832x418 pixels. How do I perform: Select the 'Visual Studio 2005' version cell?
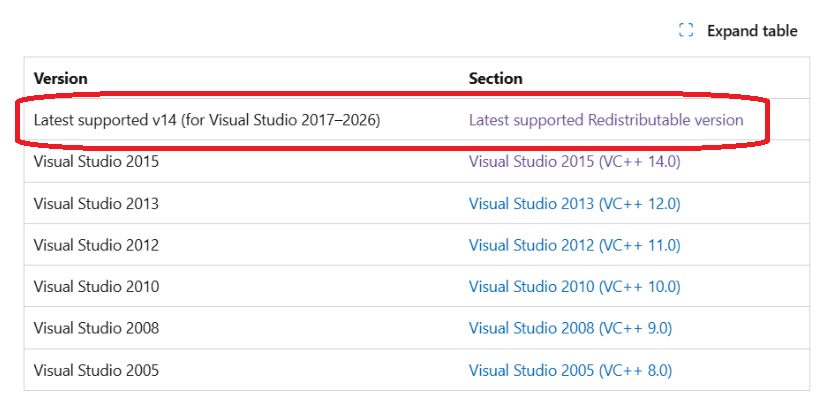click(96, 370)
